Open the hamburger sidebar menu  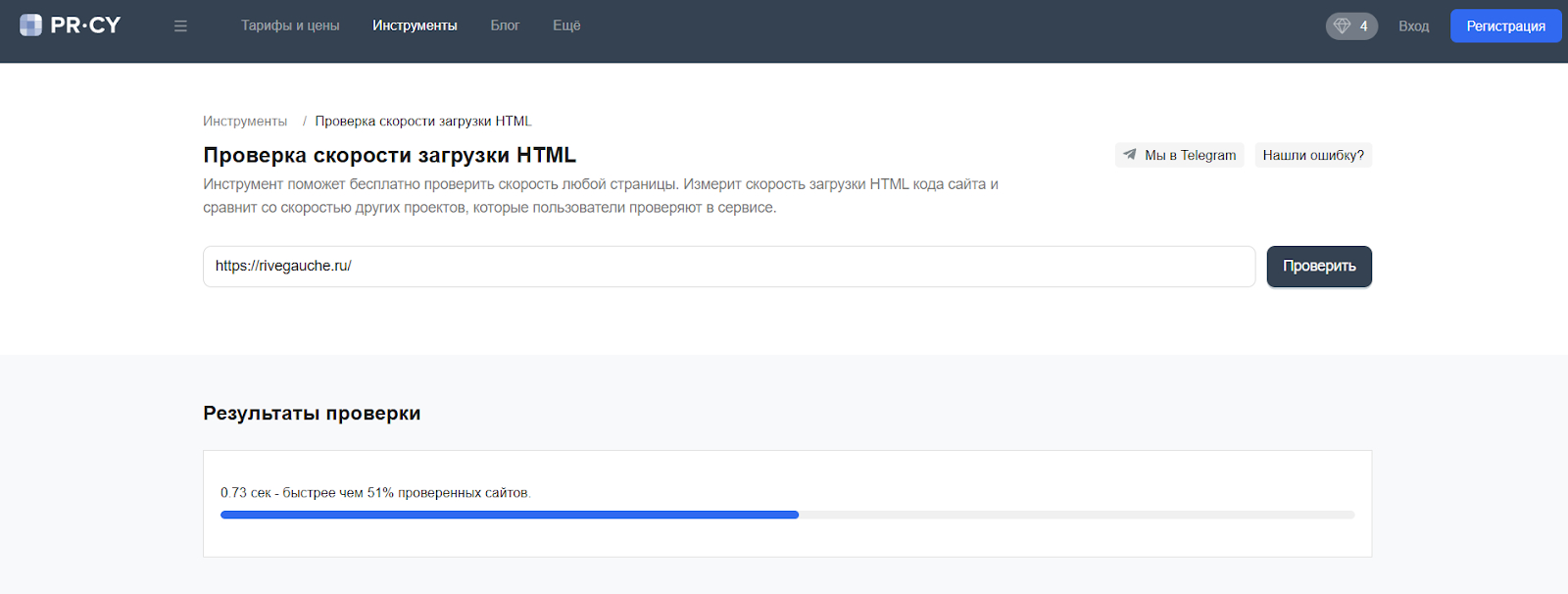[180, 26]
